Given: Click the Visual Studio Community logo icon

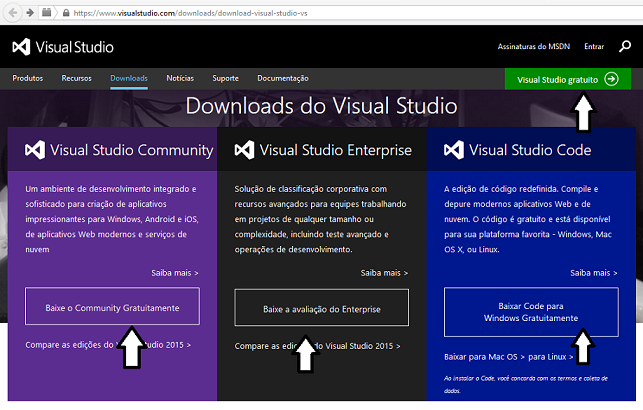Looking at the screenshot, I should coord(35,150).
